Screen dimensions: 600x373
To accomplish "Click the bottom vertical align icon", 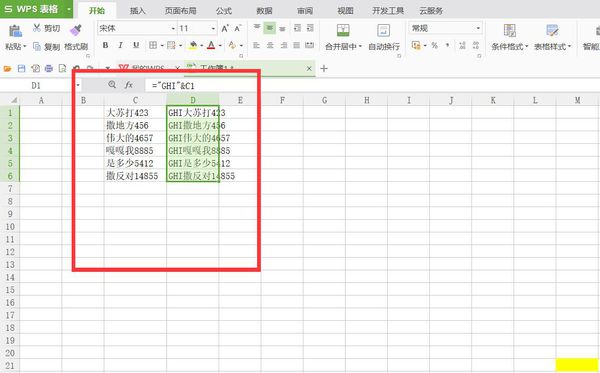I will point(282,28).
